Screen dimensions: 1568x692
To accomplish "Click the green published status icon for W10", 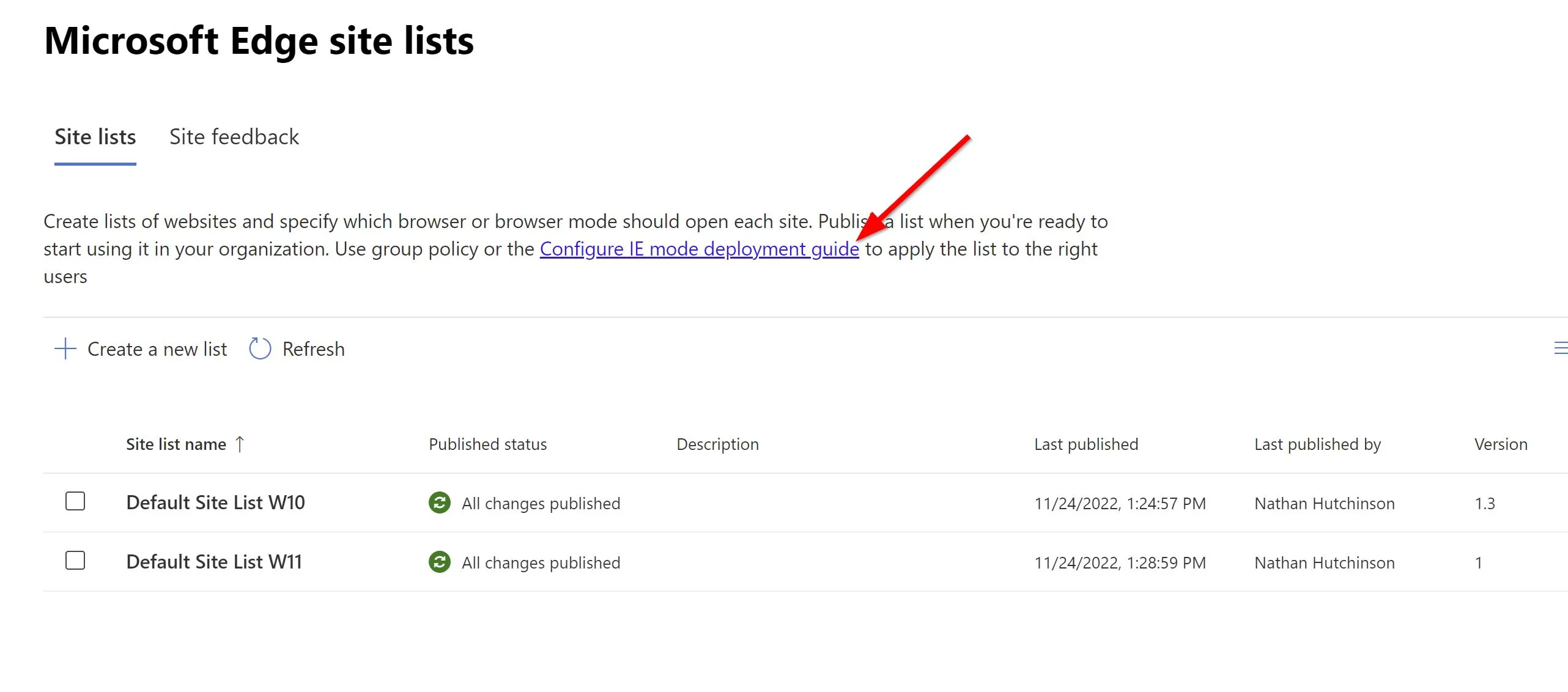I will click(440, 503).
